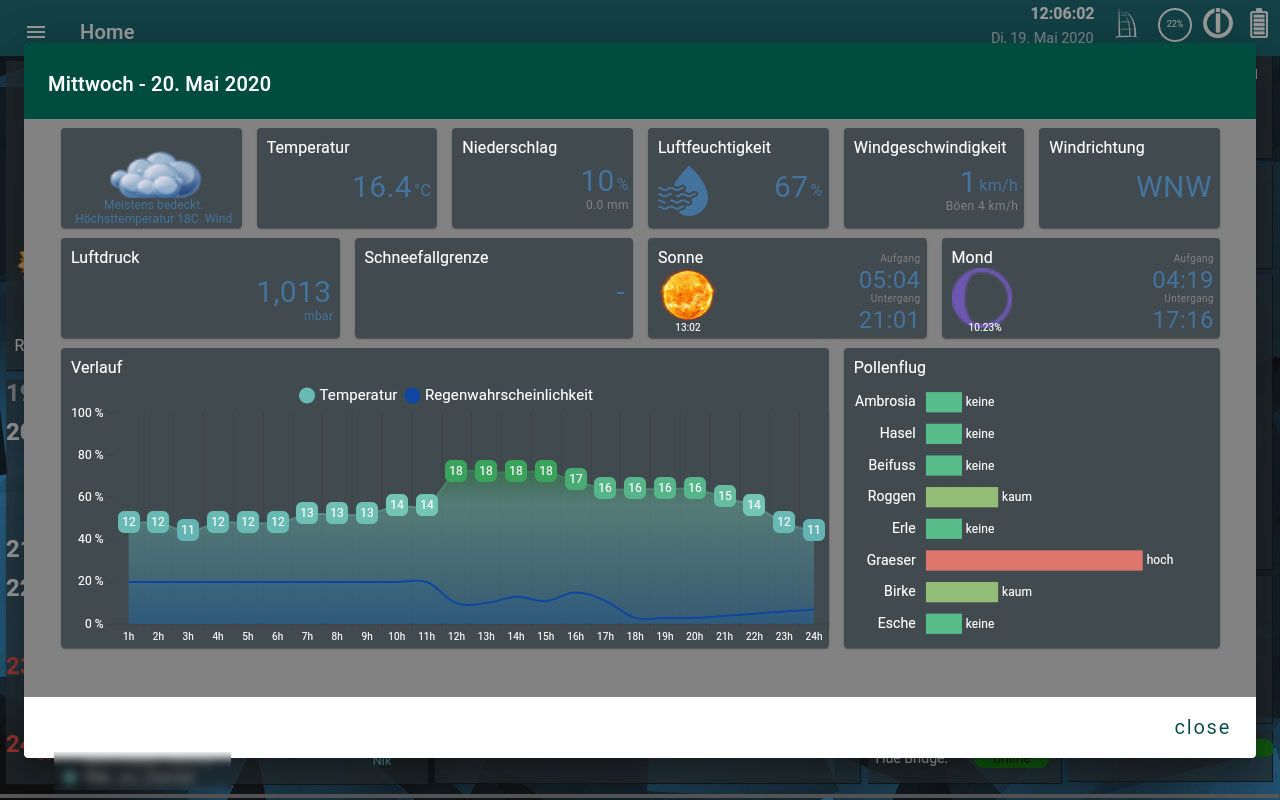Open the hamburger navigation menu

coord(36,32)
